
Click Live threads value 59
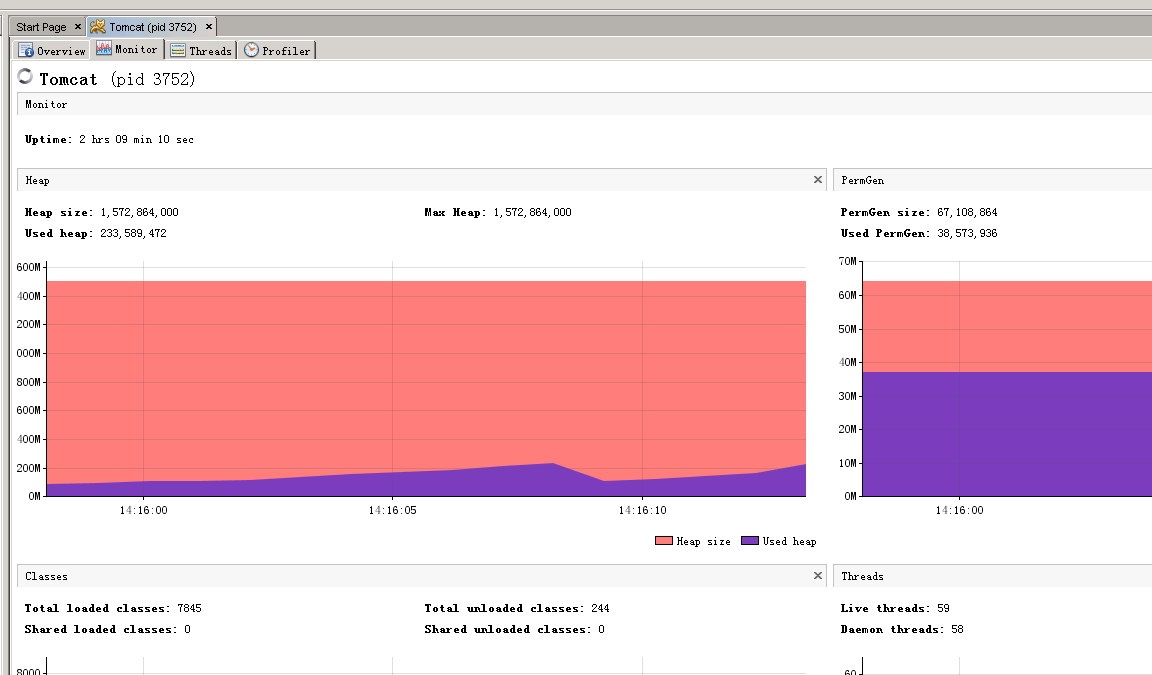coord(943,608)
